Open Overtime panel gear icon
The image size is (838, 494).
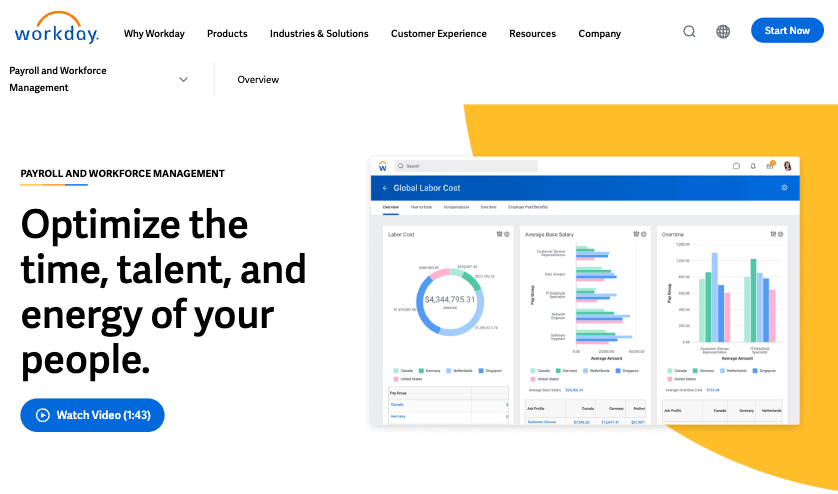(780, 234)
